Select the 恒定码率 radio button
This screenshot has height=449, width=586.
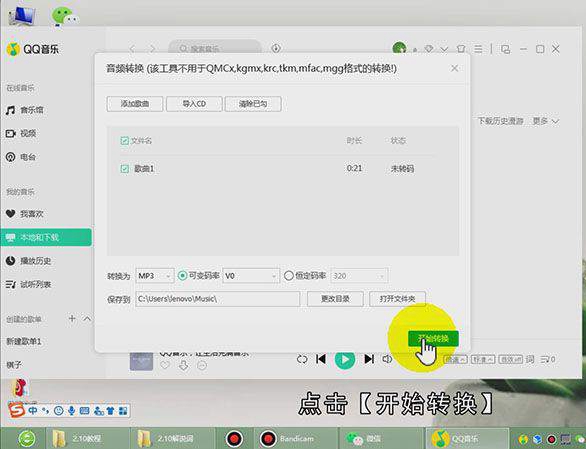point(289,276)
